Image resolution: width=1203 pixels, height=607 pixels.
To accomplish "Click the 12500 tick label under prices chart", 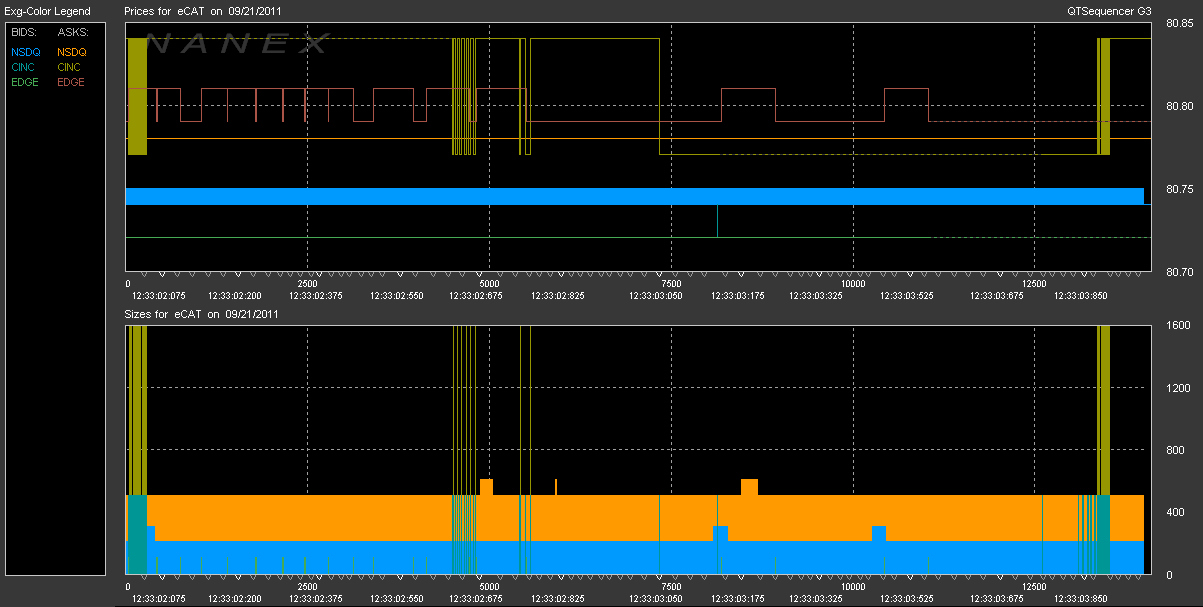I will coord(1034,283).
